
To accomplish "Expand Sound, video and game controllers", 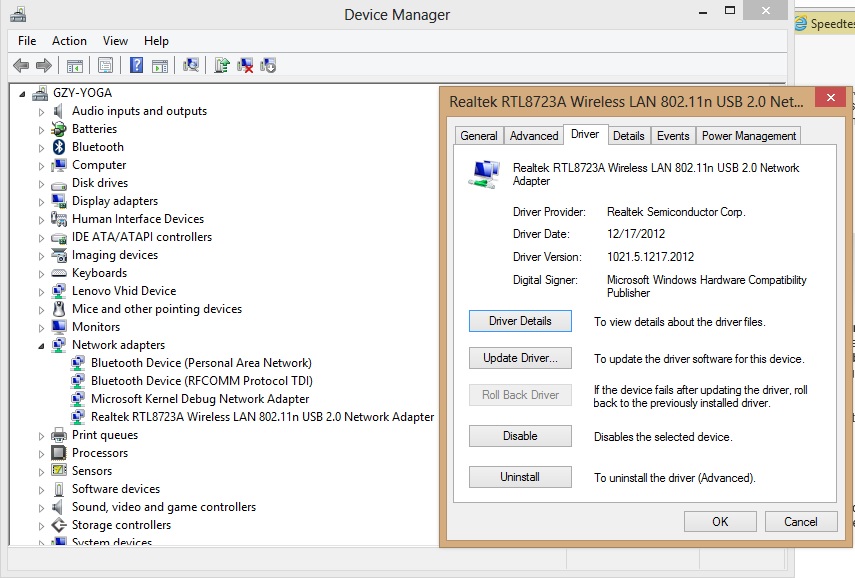I will pyautogui.click(x=41, y=508).
